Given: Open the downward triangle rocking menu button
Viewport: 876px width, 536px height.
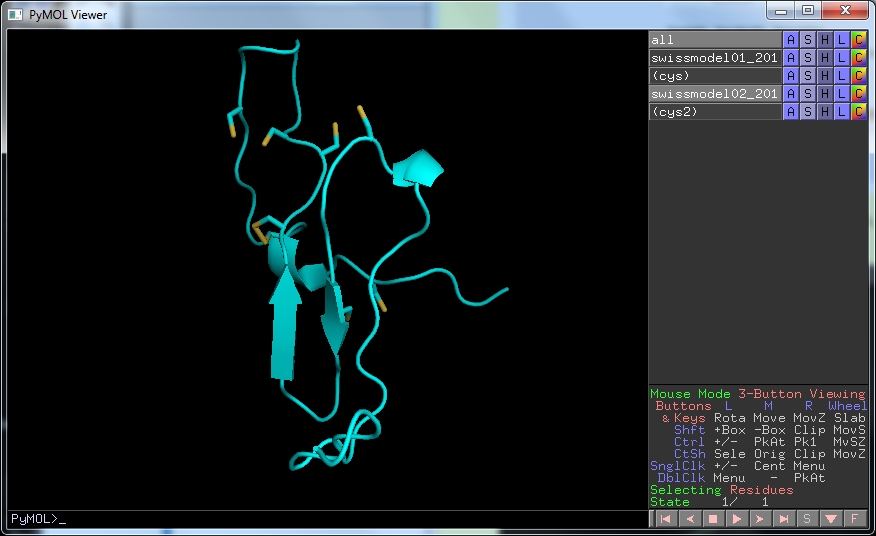Looking at the screenshot, I should tap(831, 519).
